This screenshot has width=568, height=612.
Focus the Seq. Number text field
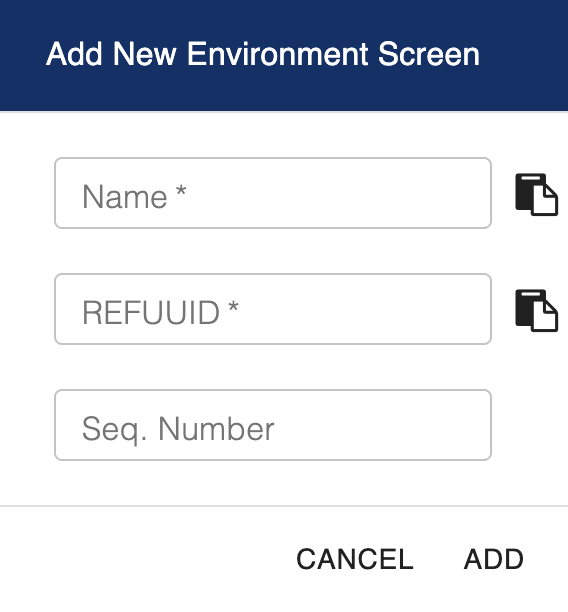(x=273, y=425)
